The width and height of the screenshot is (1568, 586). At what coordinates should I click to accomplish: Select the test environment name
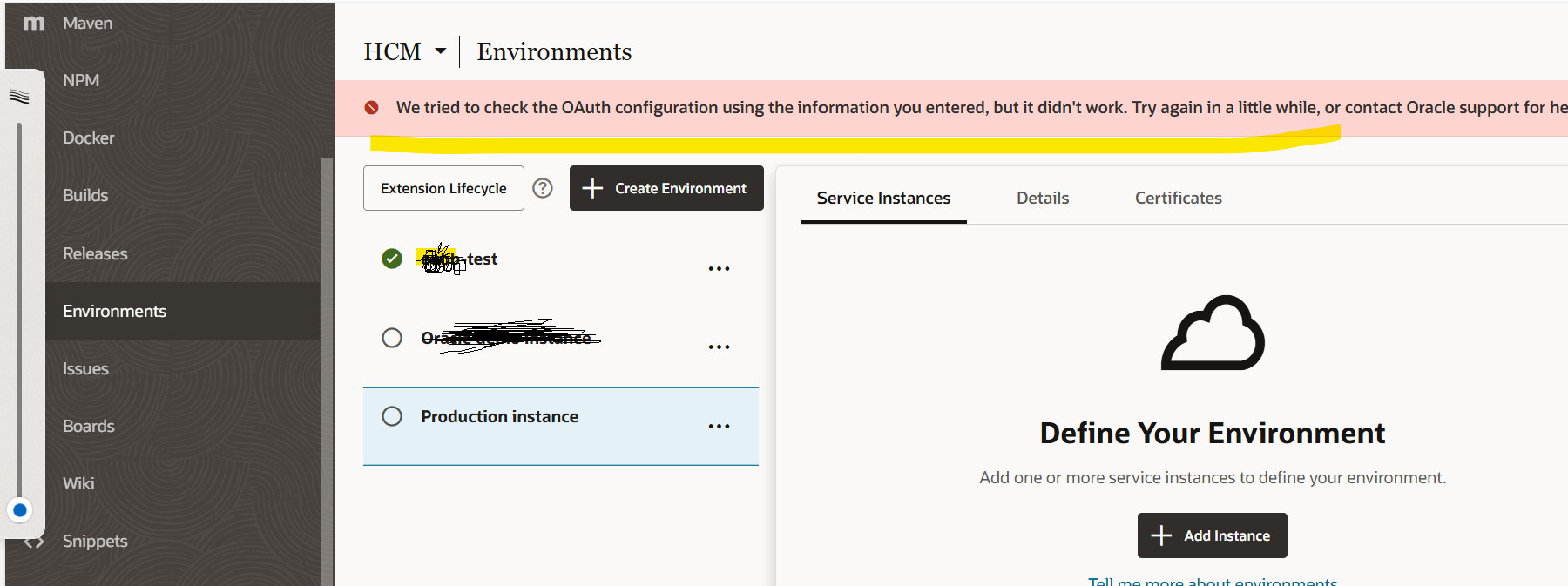460,259
